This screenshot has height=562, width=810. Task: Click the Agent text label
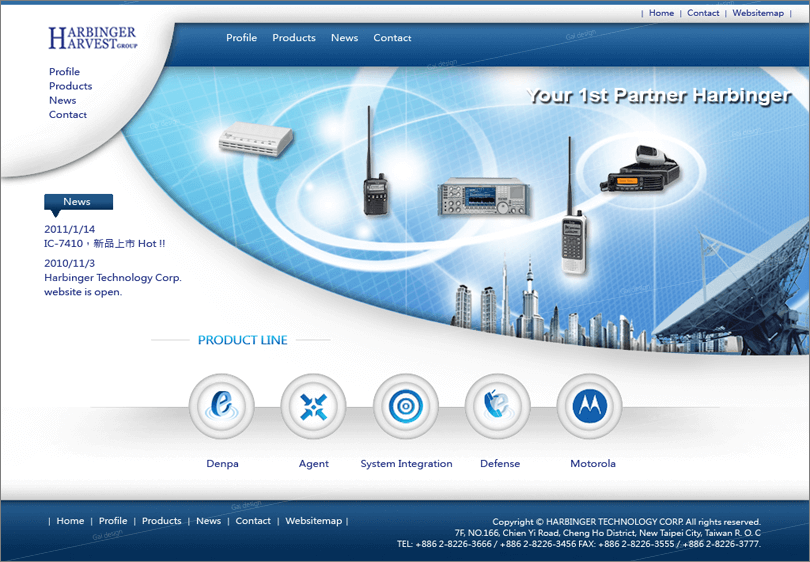[x=314, y=463]
